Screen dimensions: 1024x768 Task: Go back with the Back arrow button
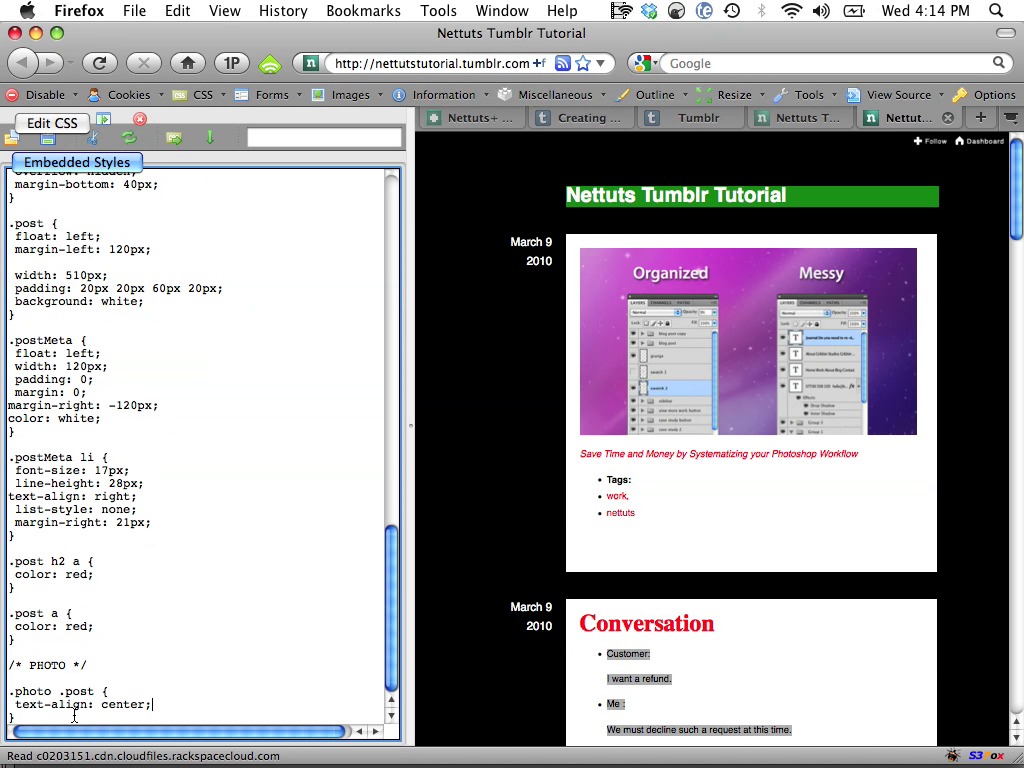point(22,63)
